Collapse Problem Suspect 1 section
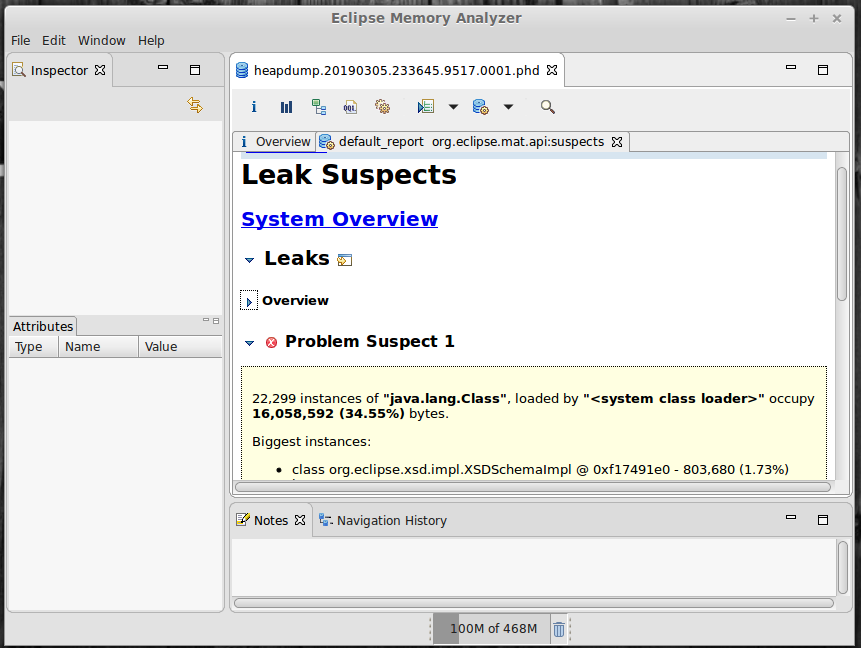The height and width of the screenshot is (648, 861). click(x=249, y=343)
